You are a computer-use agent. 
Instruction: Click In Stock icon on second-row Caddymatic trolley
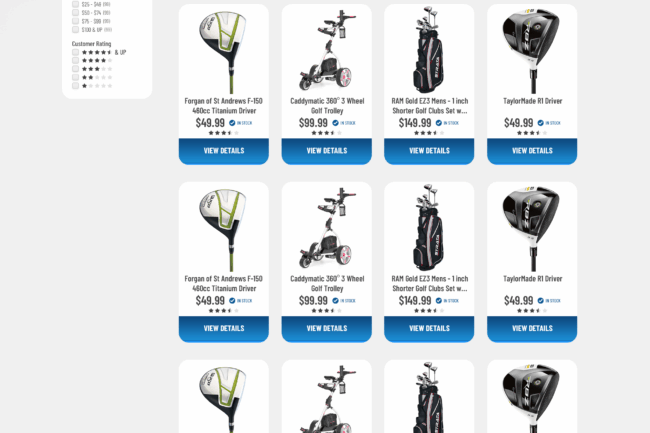[335, 300]
